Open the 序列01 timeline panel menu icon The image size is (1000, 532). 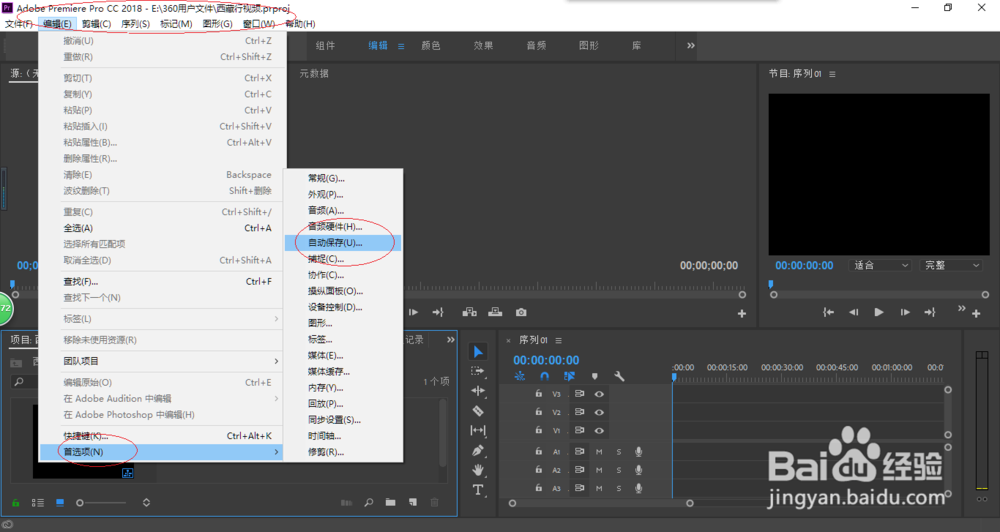pyautogui.click(x=559, y=341)
